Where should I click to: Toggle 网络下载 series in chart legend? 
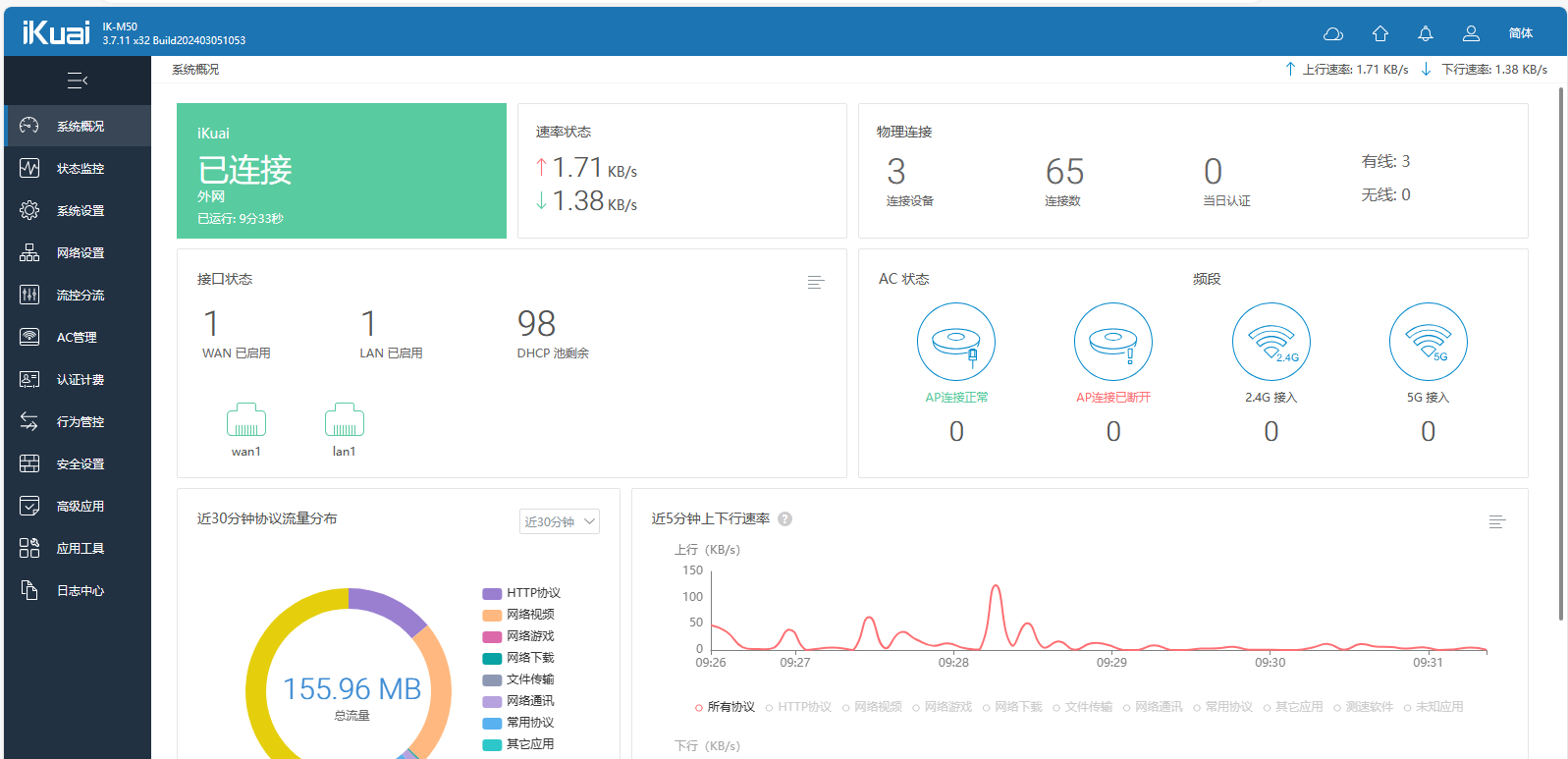tap(1012, 707)
